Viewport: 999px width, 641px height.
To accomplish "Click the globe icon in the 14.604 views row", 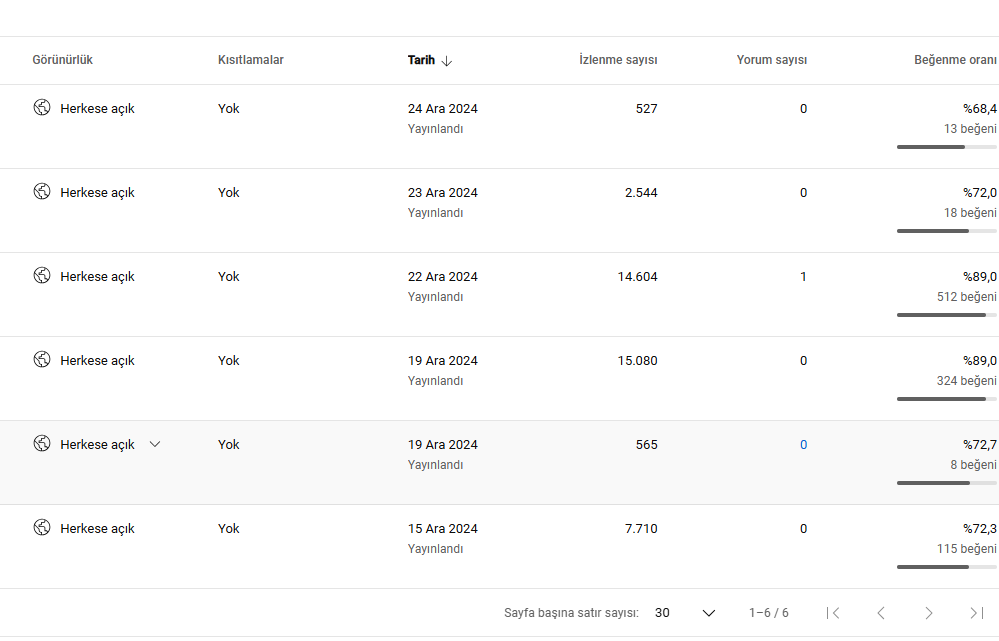I will click(42, 275).
